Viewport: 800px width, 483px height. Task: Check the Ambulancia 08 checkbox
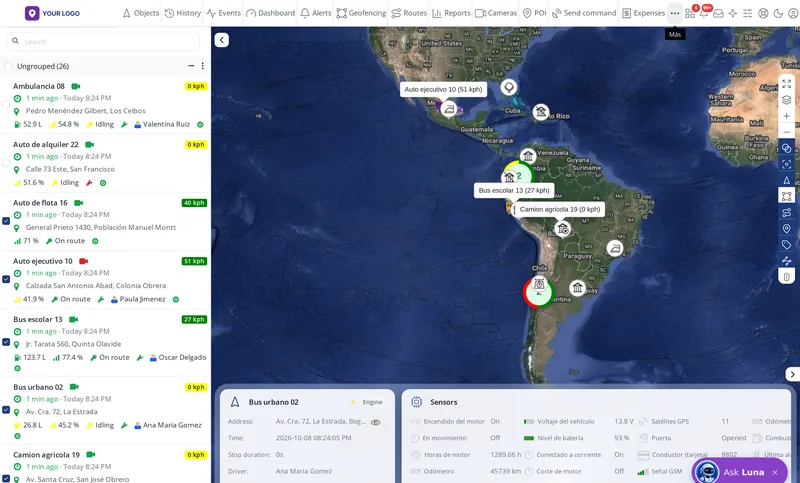[x=6, y=105]
